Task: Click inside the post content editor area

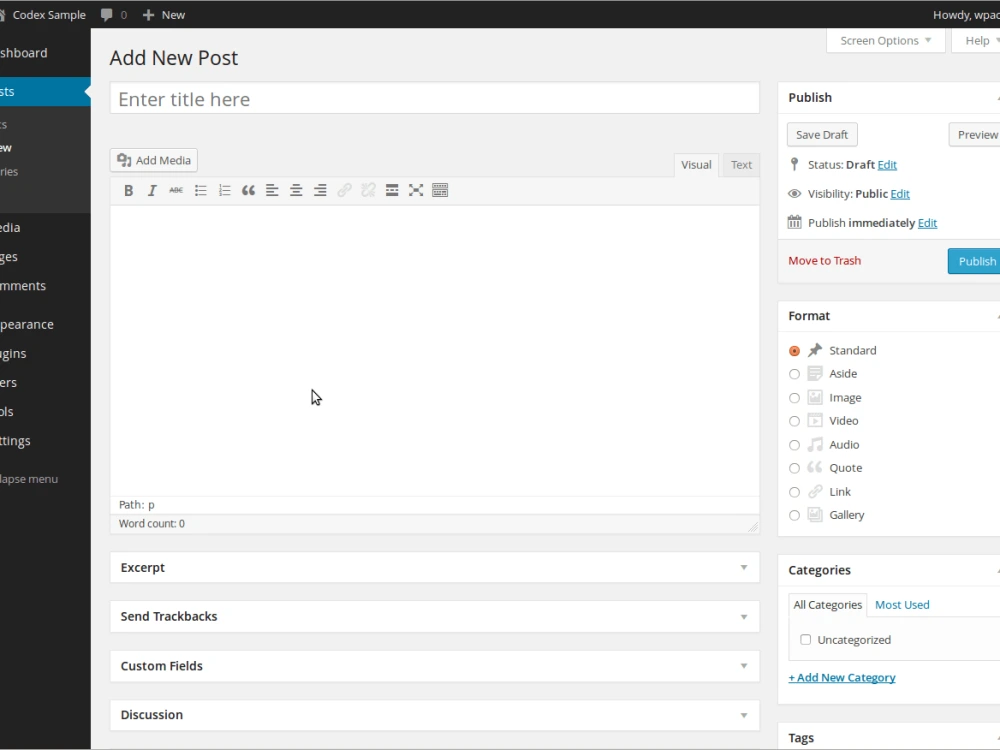Action: point(434,350)
